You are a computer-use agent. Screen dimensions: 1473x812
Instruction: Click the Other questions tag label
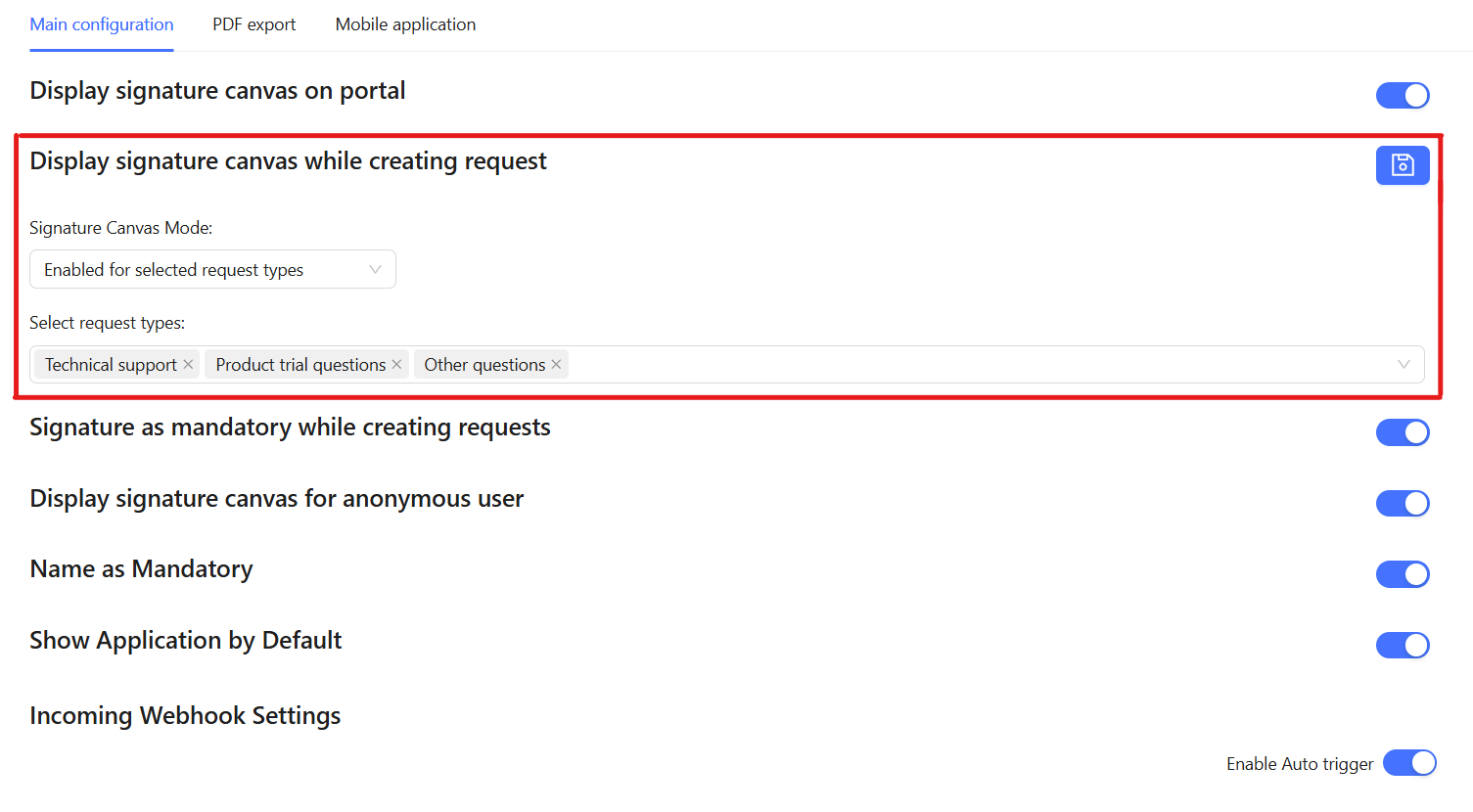484,365
